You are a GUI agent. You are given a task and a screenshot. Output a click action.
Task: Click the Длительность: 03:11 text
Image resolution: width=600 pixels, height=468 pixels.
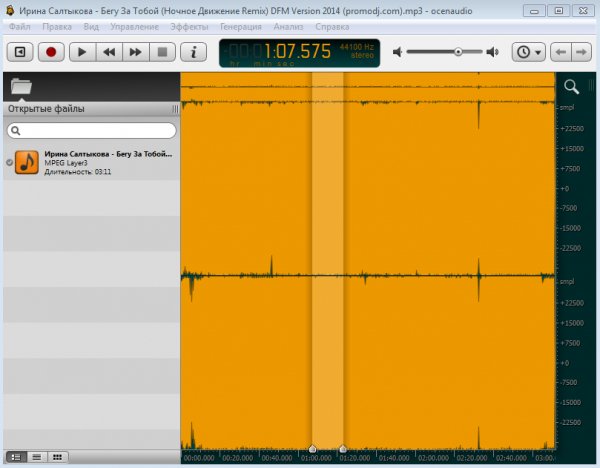(x=78, y=172)
